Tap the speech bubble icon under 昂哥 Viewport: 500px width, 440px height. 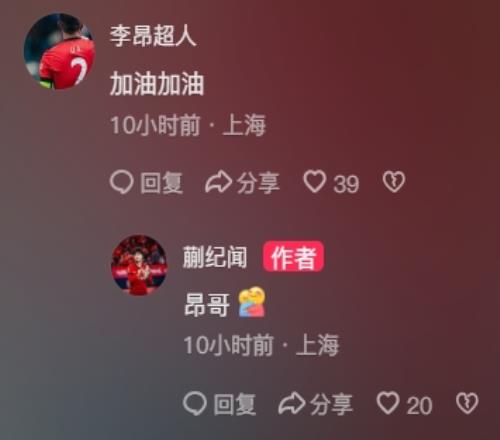[x=195, y=403]
